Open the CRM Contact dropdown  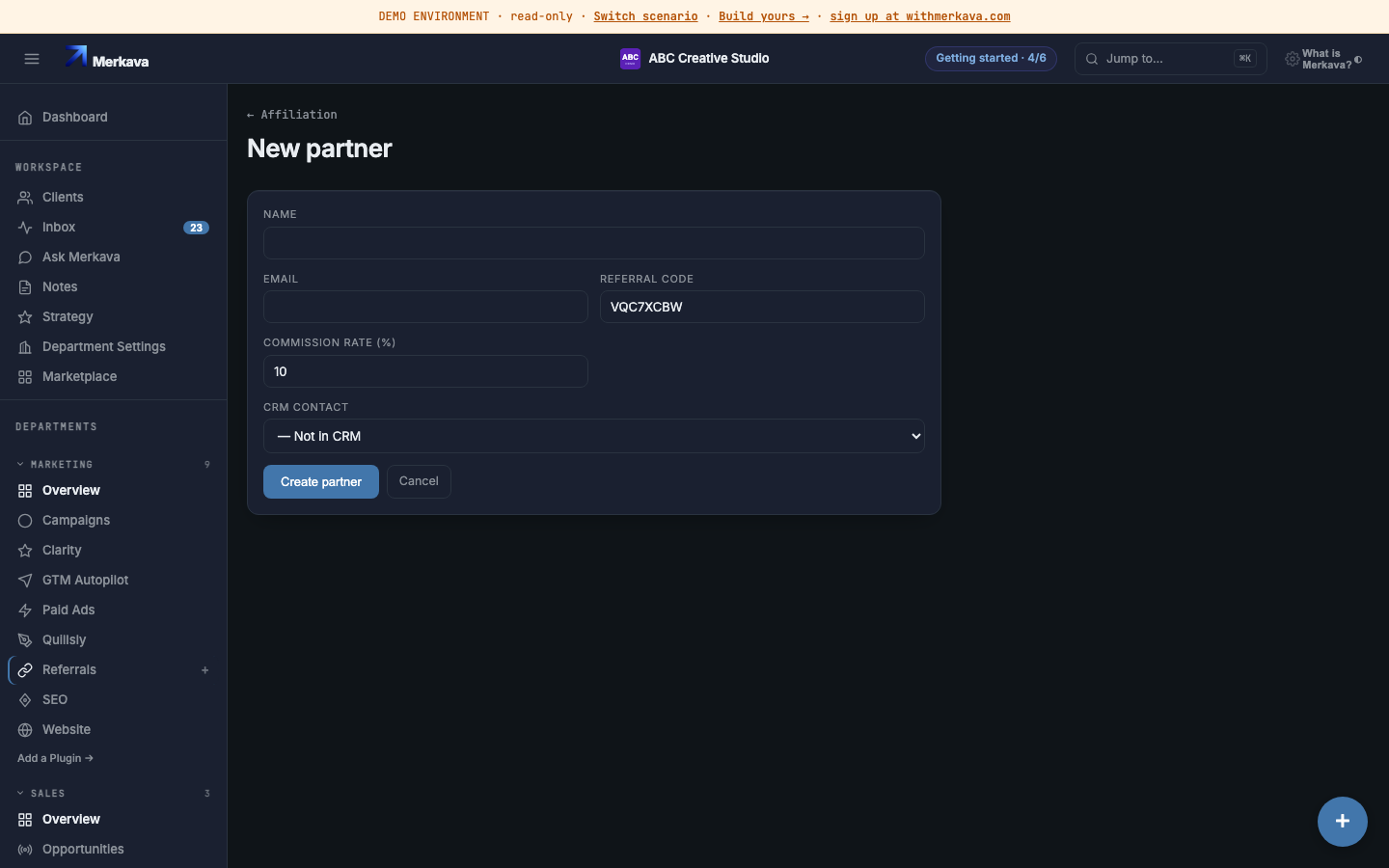tap(594, 436)
